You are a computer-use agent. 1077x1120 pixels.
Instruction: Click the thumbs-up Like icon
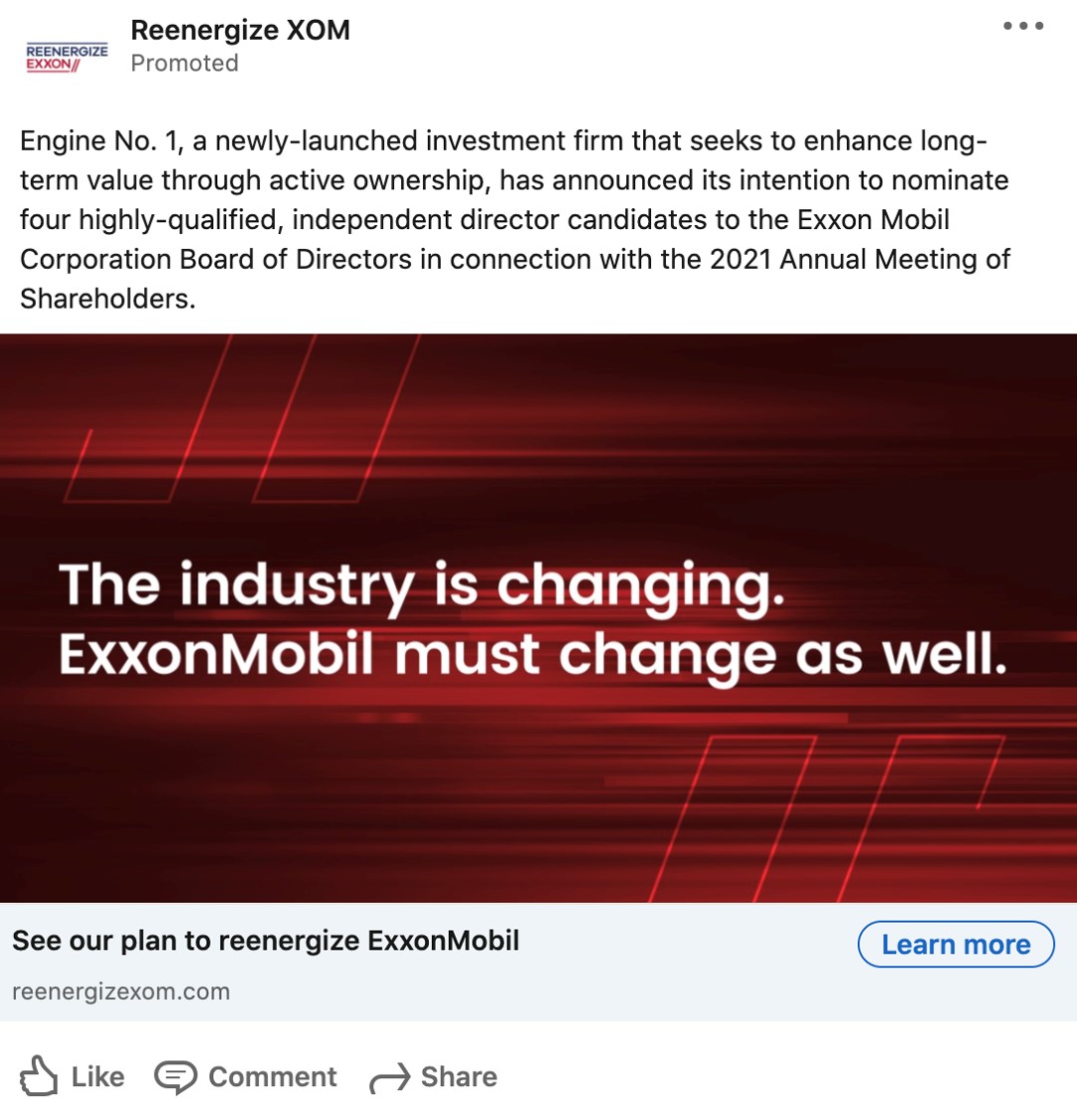(x=39, y=1076)
